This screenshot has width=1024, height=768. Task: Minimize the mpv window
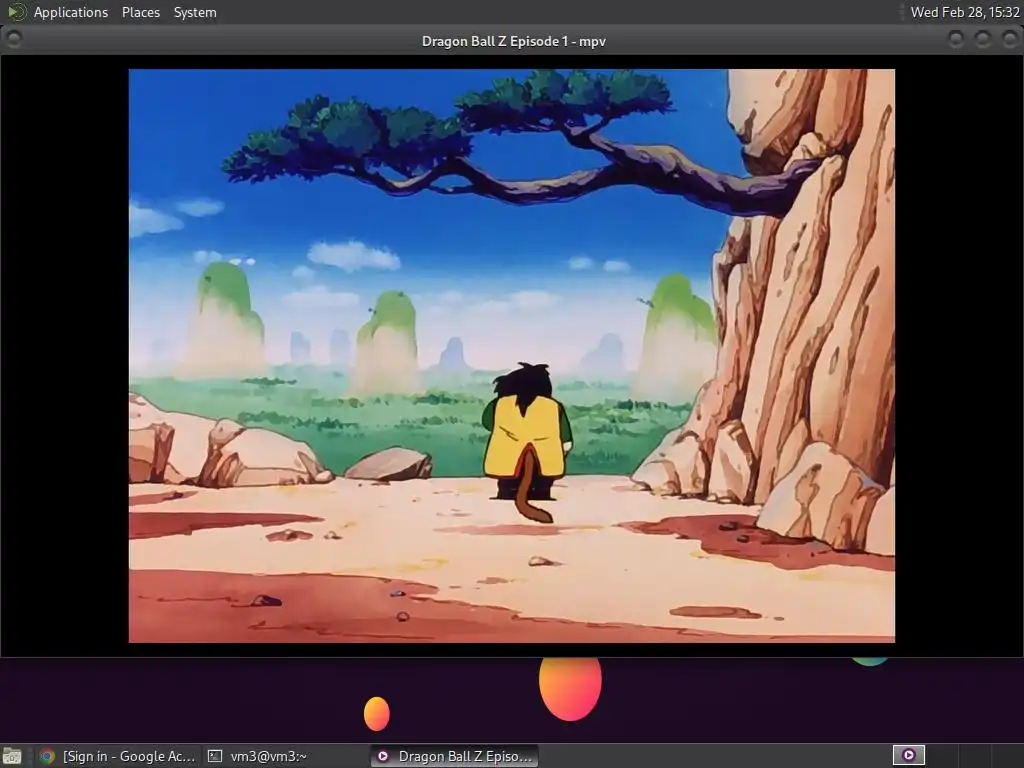coord(955,39)
